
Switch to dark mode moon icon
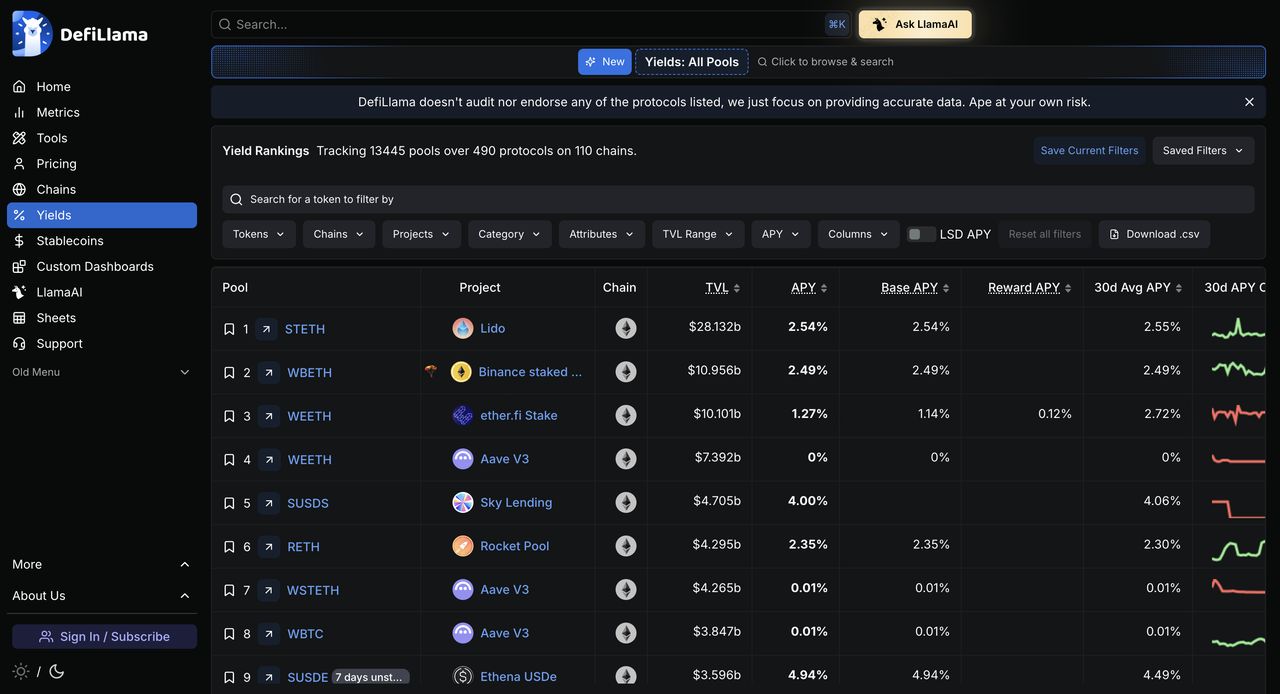(57, 671)
